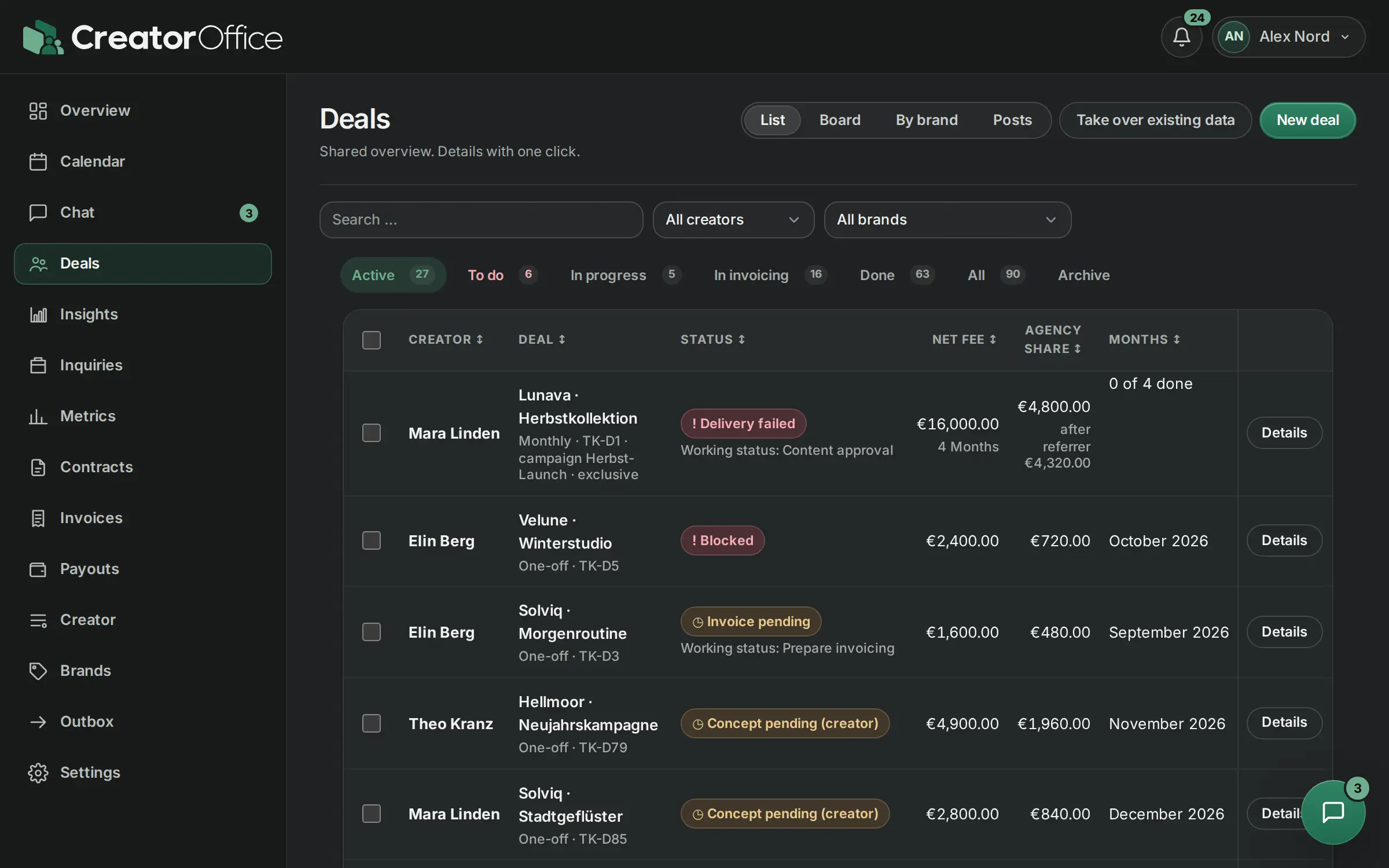1389x868 pixels.
Task: Open Settings via its gear icon
Action: pyautogui.click(x=38, y=773)
